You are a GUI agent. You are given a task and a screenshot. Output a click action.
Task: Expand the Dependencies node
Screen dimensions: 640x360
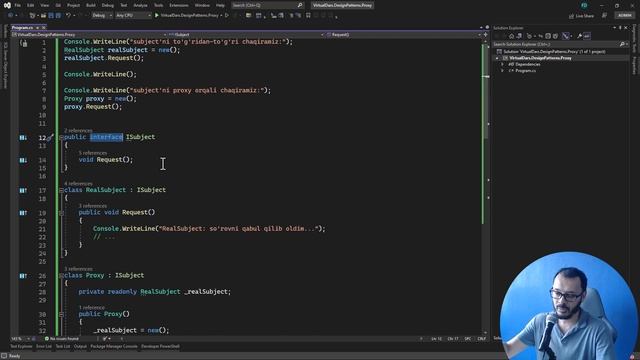coord(502,64)
